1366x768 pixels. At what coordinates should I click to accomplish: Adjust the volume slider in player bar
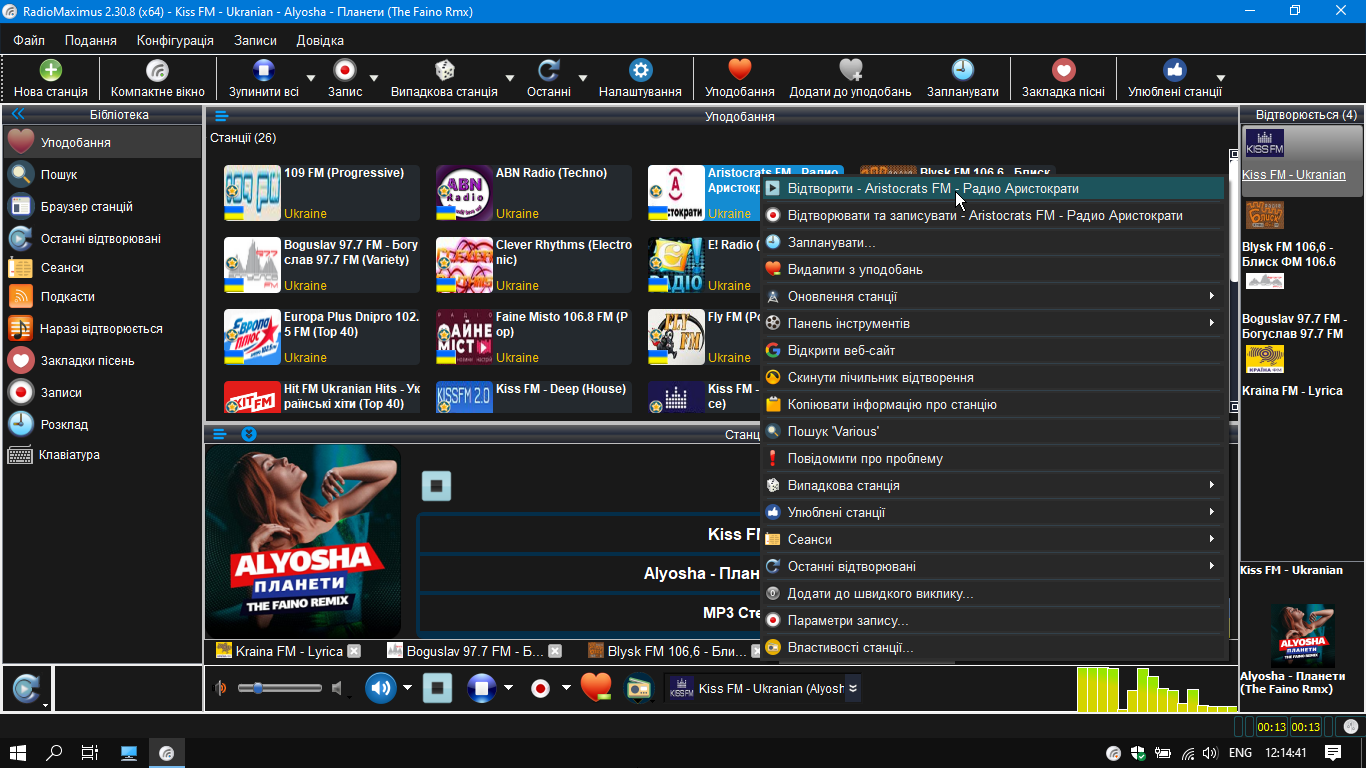(x=280, y=688)
